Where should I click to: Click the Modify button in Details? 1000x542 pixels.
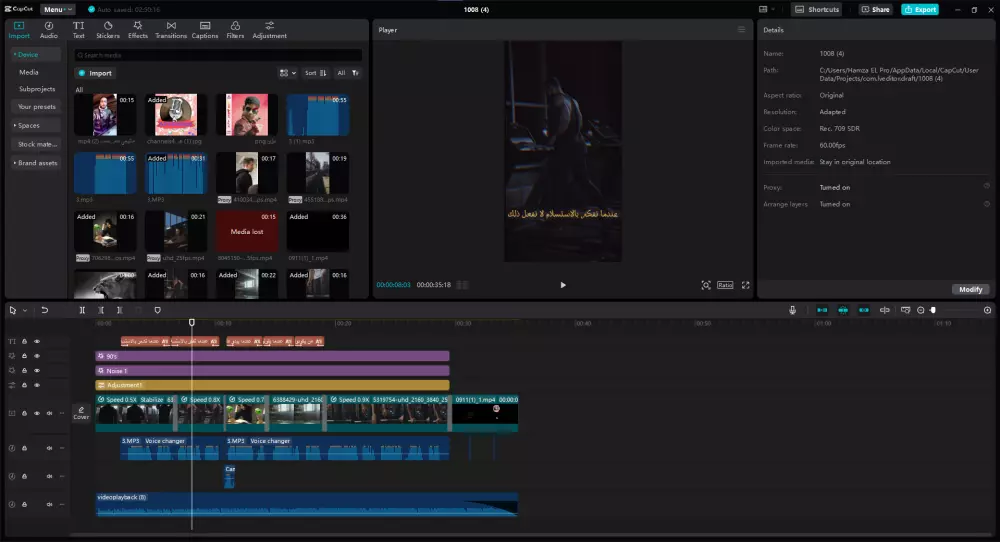pyautogui.click(x=970, y=289)
